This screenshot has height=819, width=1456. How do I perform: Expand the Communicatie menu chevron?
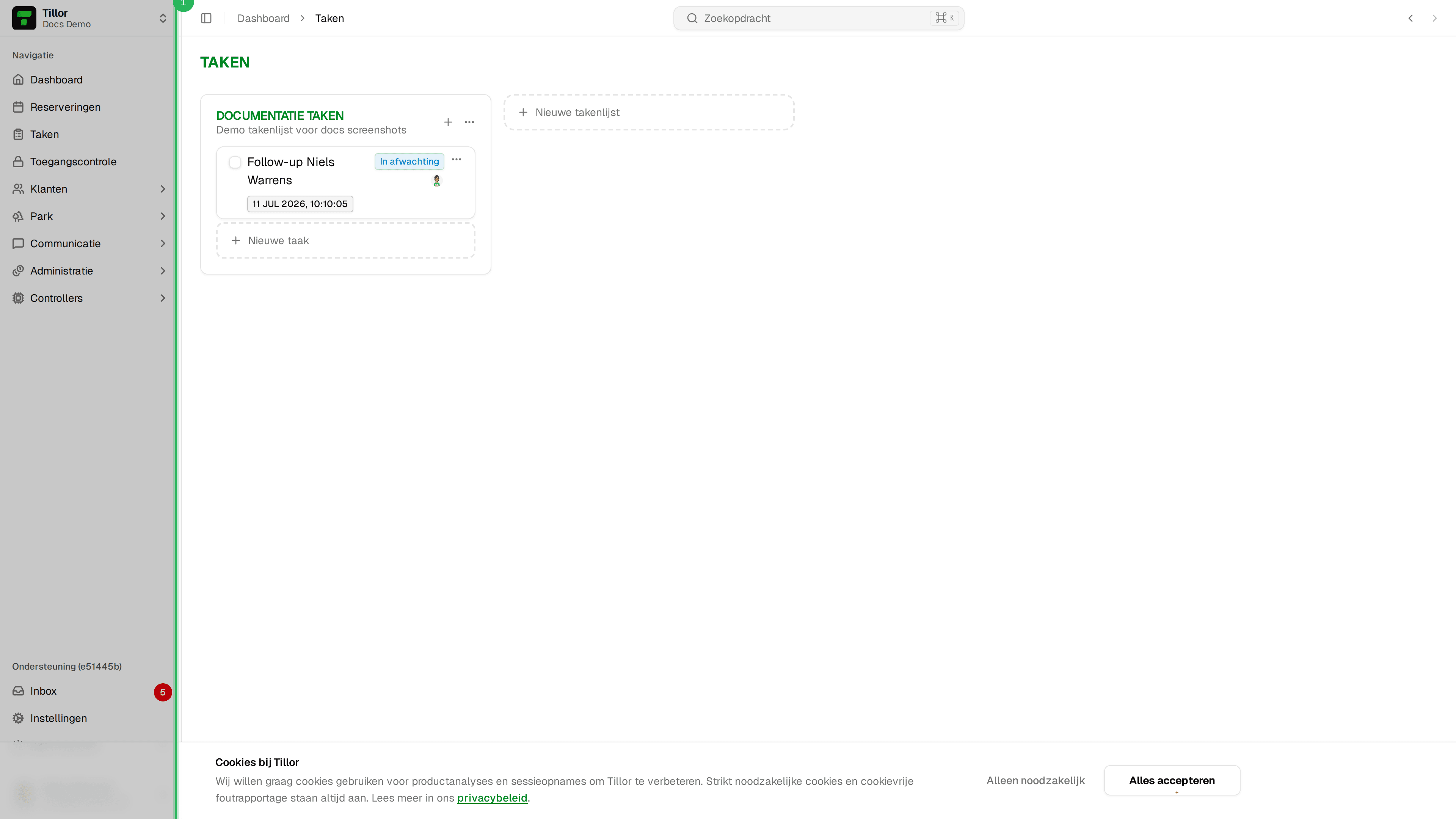coord(163,243)
